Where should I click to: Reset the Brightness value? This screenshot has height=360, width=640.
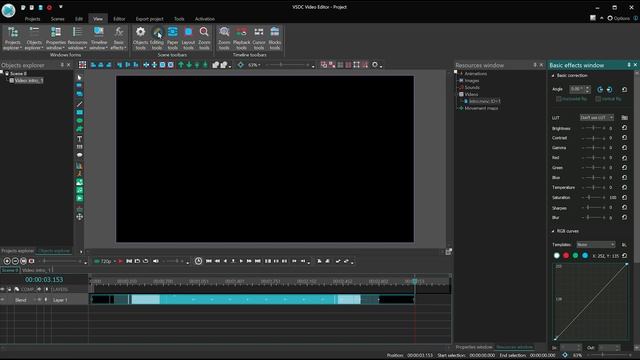[x=624, y=128]
